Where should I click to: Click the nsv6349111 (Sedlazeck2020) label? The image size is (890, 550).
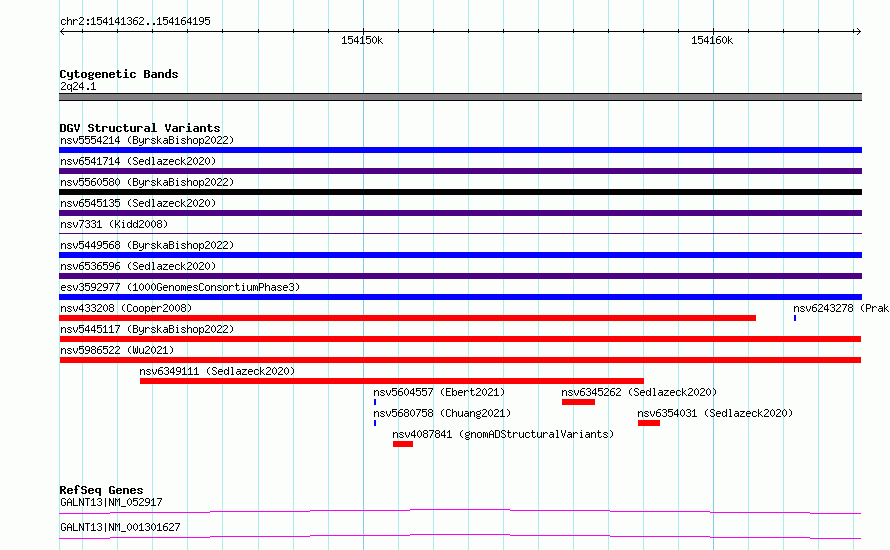[217, 371]
